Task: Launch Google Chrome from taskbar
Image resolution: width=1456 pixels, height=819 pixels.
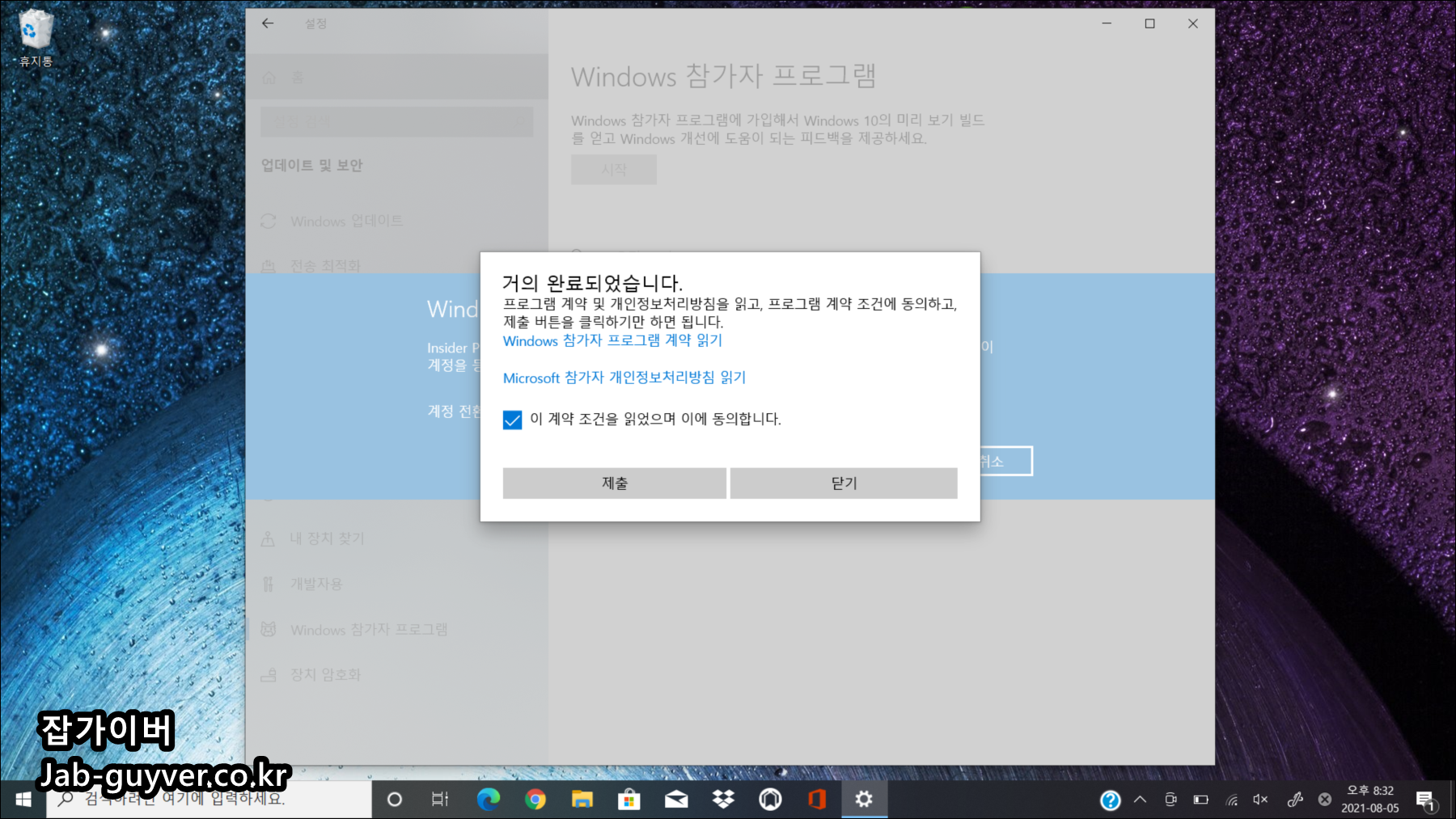Action: (535, 800)
